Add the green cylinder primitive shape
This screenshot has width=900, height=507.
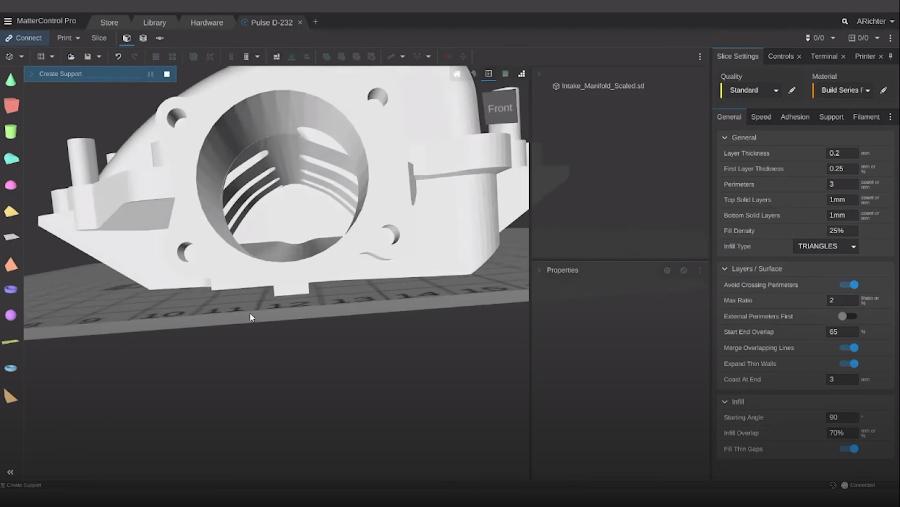pyautogui.click(x=10, y=131)
